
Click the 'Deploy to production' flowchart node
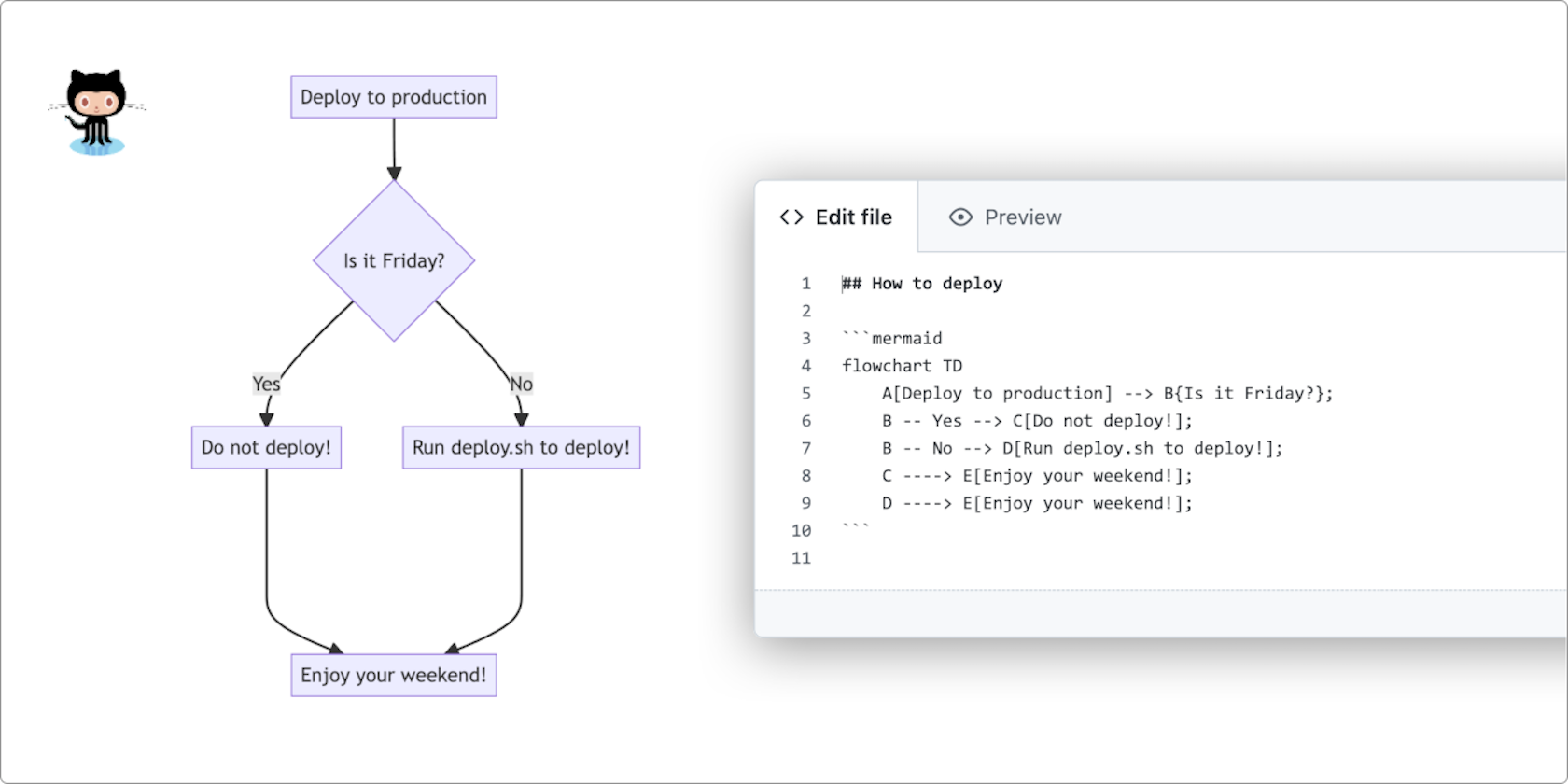pyautogui.click(x=393, y=96)
